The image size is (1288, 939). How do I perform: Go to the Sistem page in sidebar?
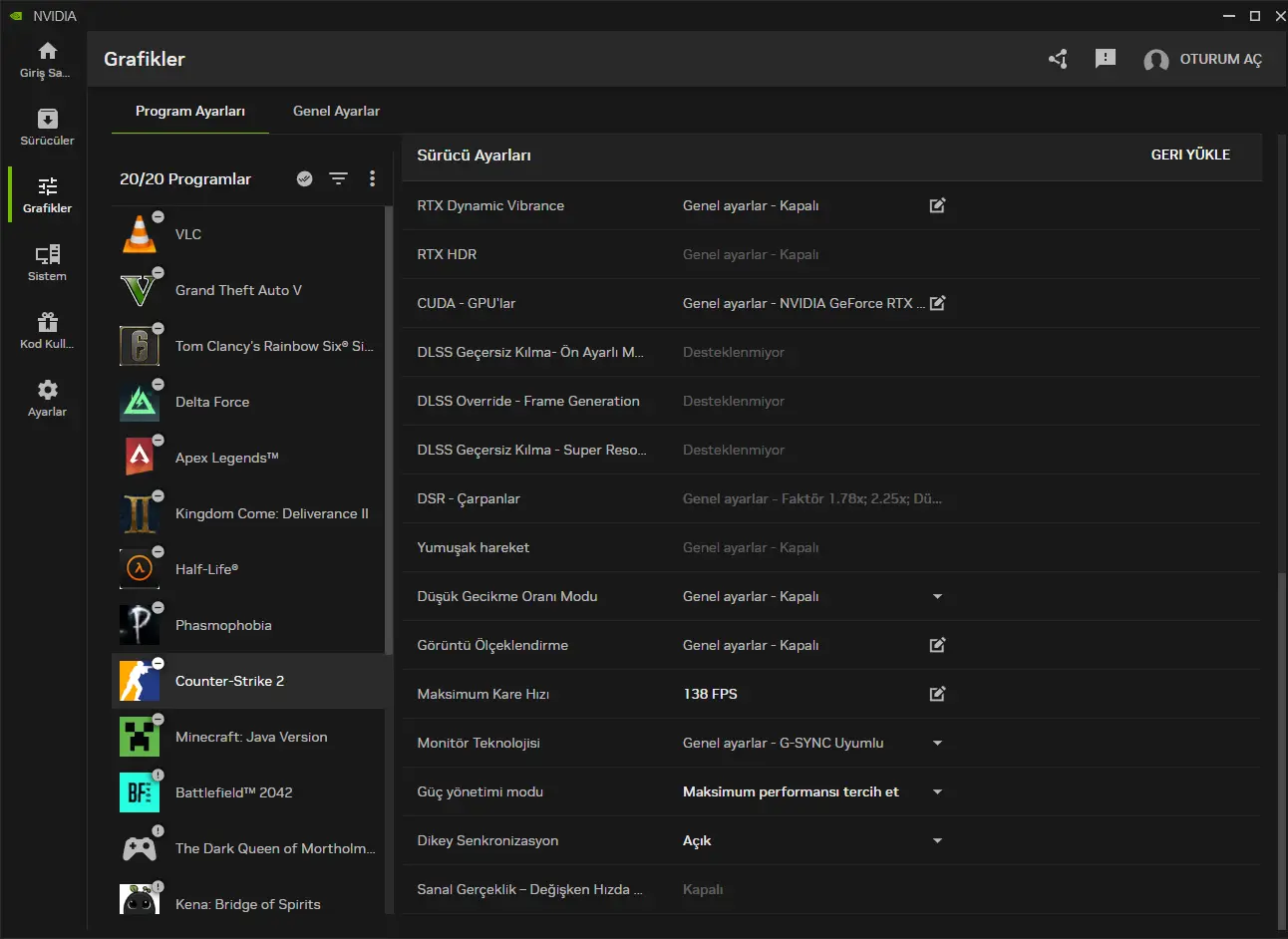tap(47, 262)
